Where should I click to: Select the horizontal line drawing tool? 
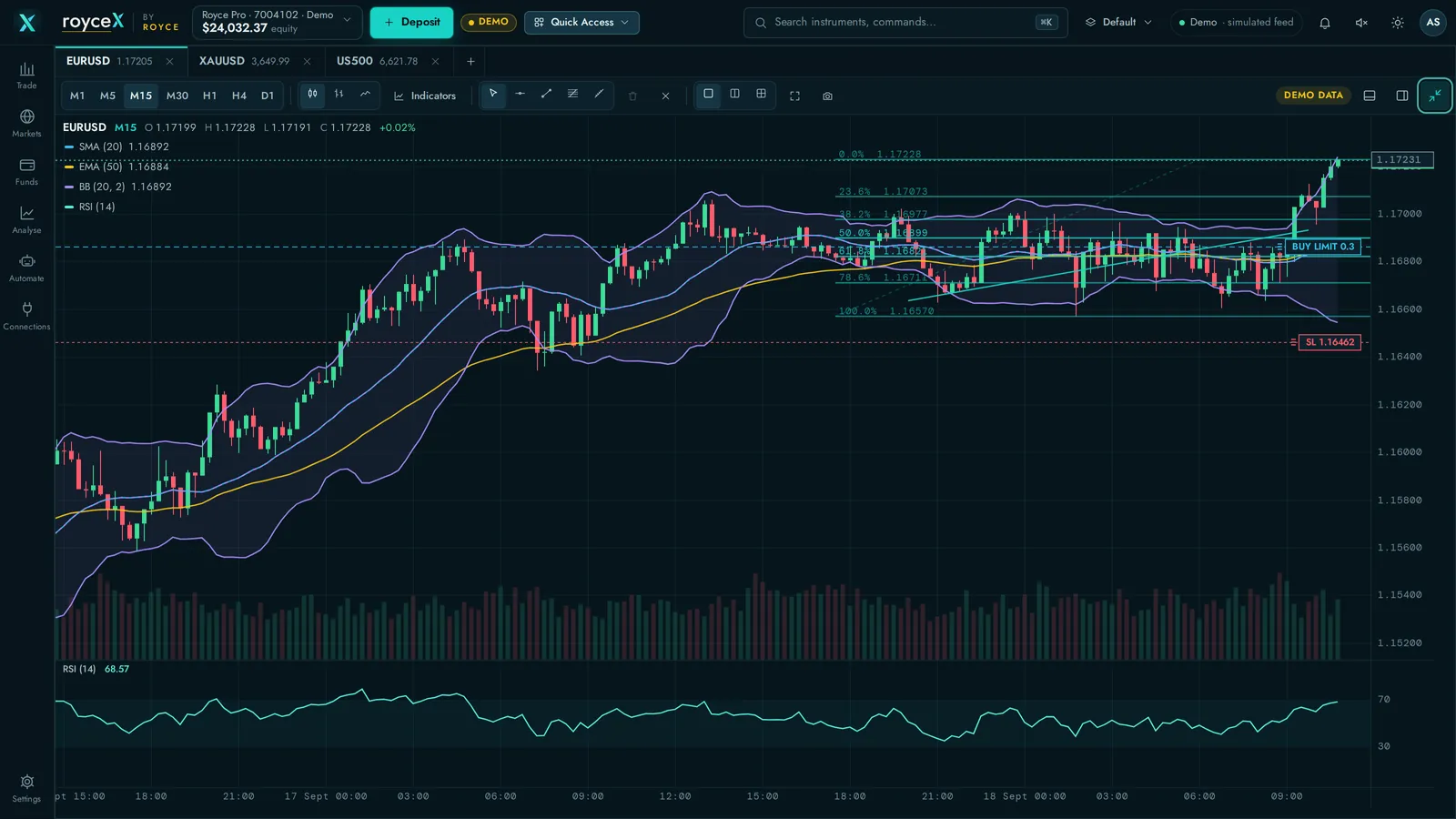(x=520, y=95)
